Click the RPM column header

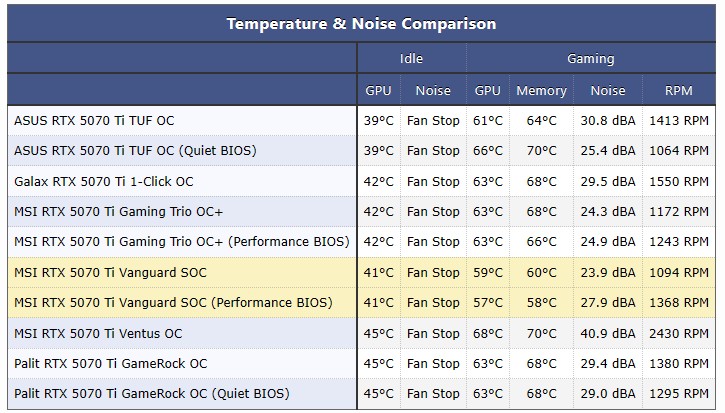point(678,90)
